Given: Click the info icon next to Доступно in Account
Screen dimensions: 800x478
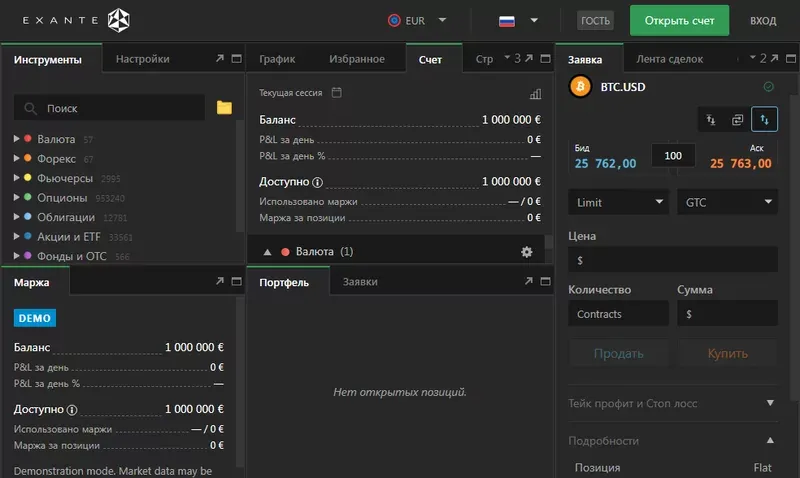Looking at the screenshot, I should click(317, 182).
